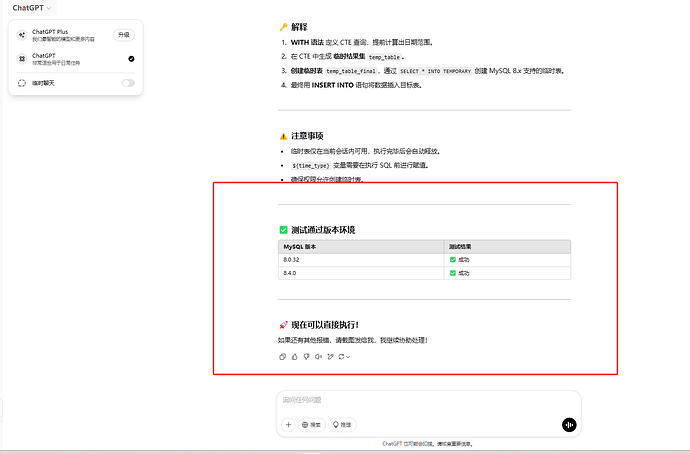Click the checkmark next to selected ChatGPT model
690x454 pixels.
pyautogui.click(x=131, y=59)
